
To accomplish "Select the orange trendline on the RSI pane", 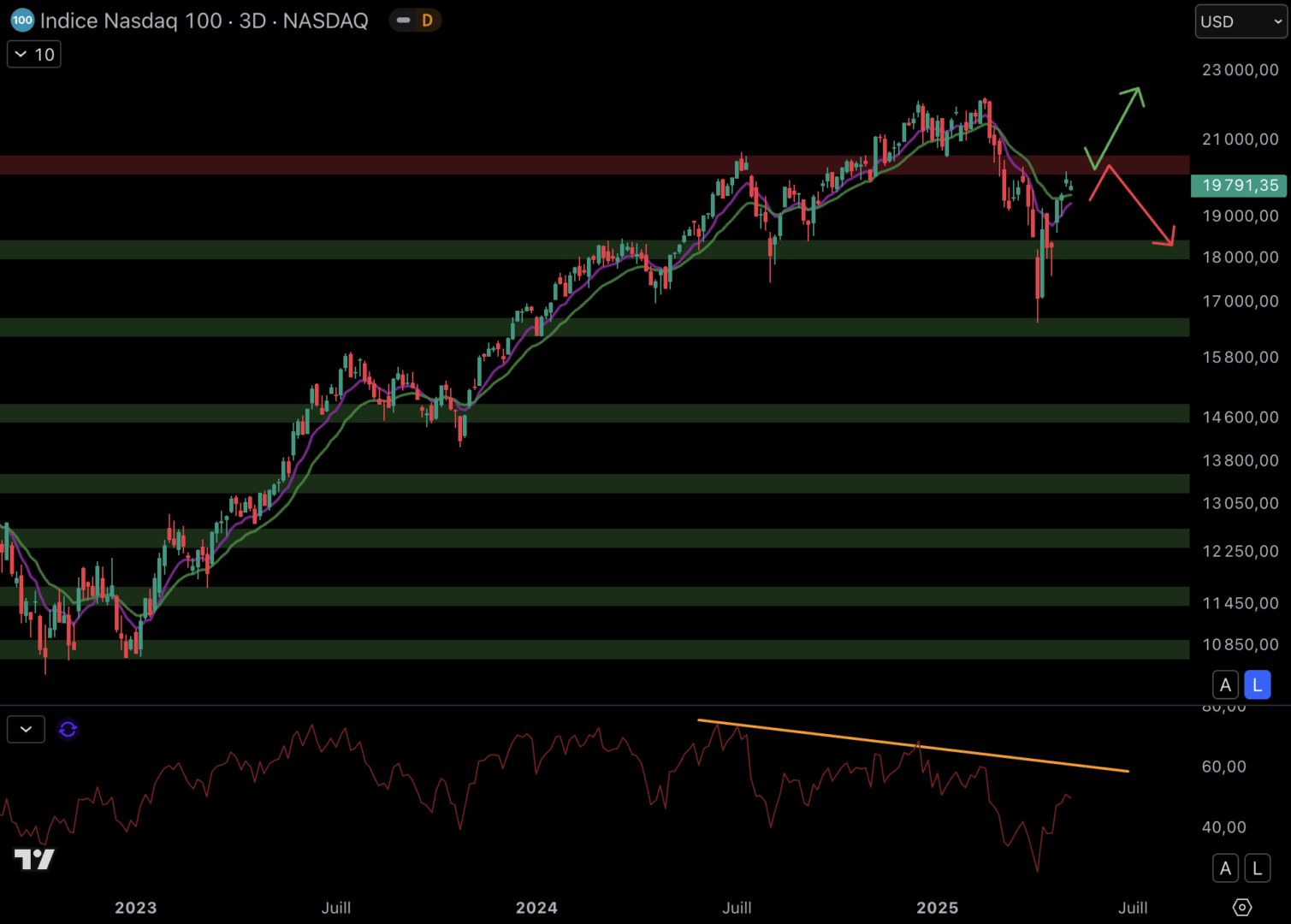I will click(914, 746).
